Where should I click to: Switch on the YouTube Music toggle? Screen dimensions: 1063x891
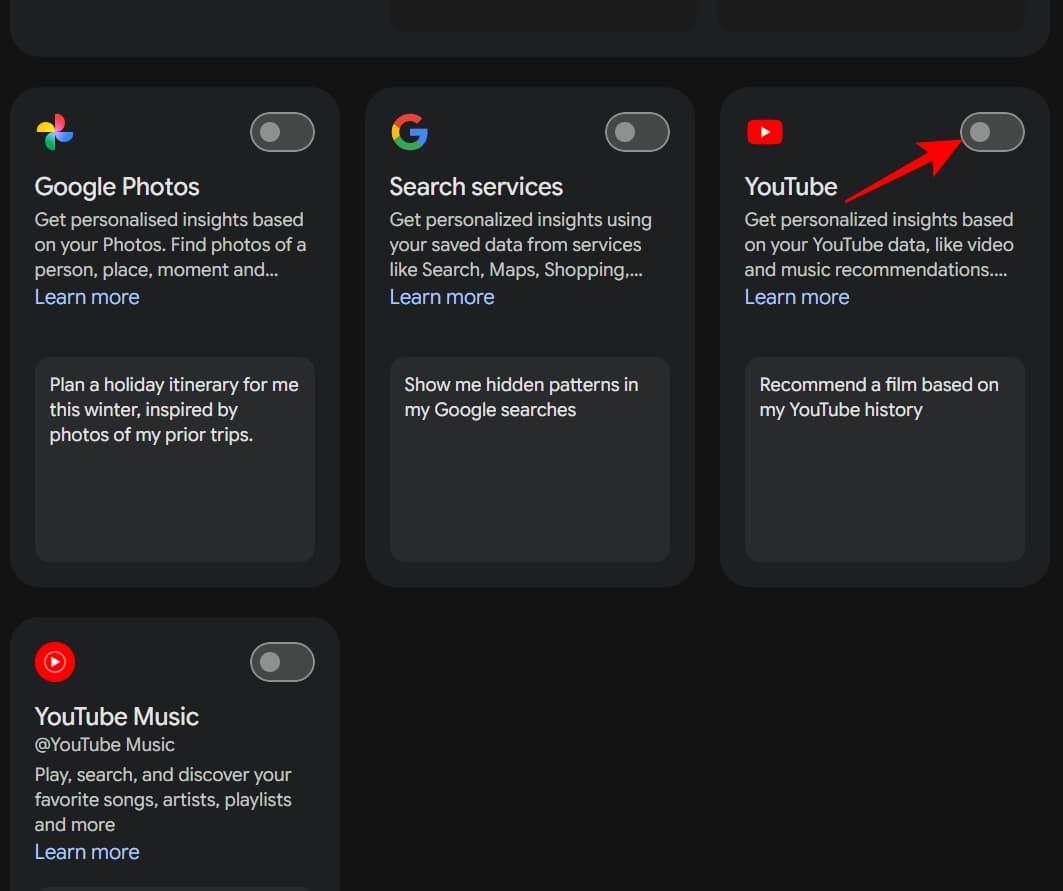(282, 662)
